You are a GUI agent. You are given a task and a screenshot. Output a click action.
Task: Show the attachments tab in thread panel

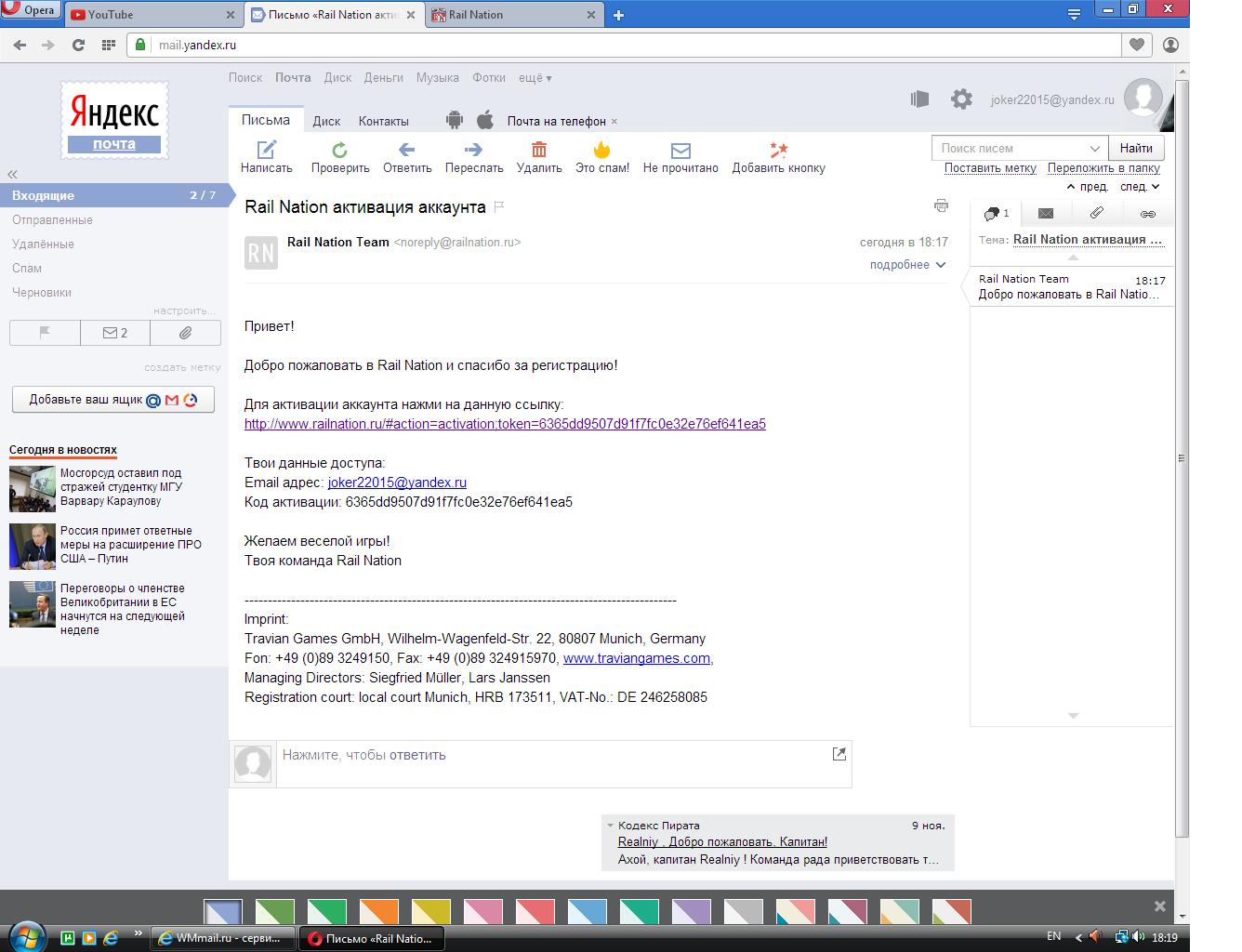(x=1097, y=213)
